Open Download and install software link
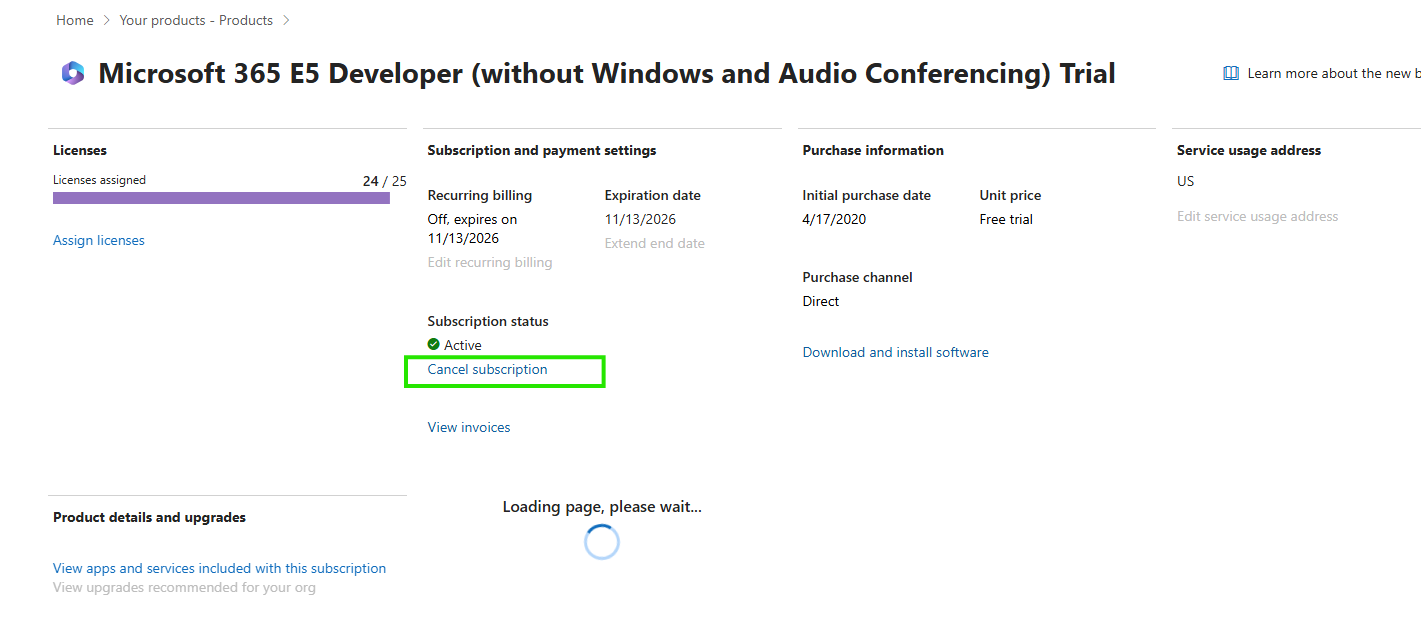Image resolution: width=1421 pixels, height=632 pixels. click(x=896, y=352)
